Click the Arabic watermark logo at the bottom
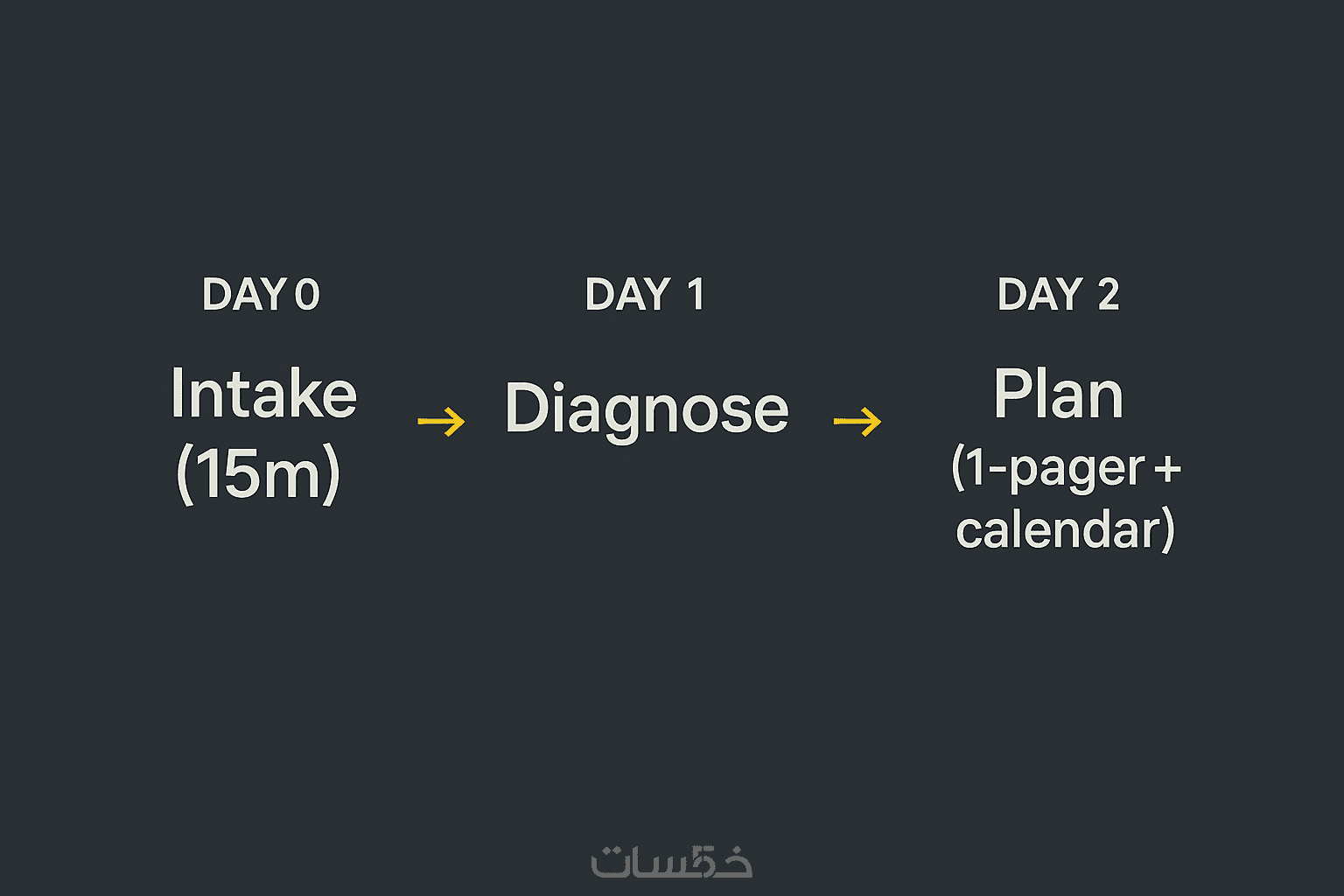 click(671, 862)
